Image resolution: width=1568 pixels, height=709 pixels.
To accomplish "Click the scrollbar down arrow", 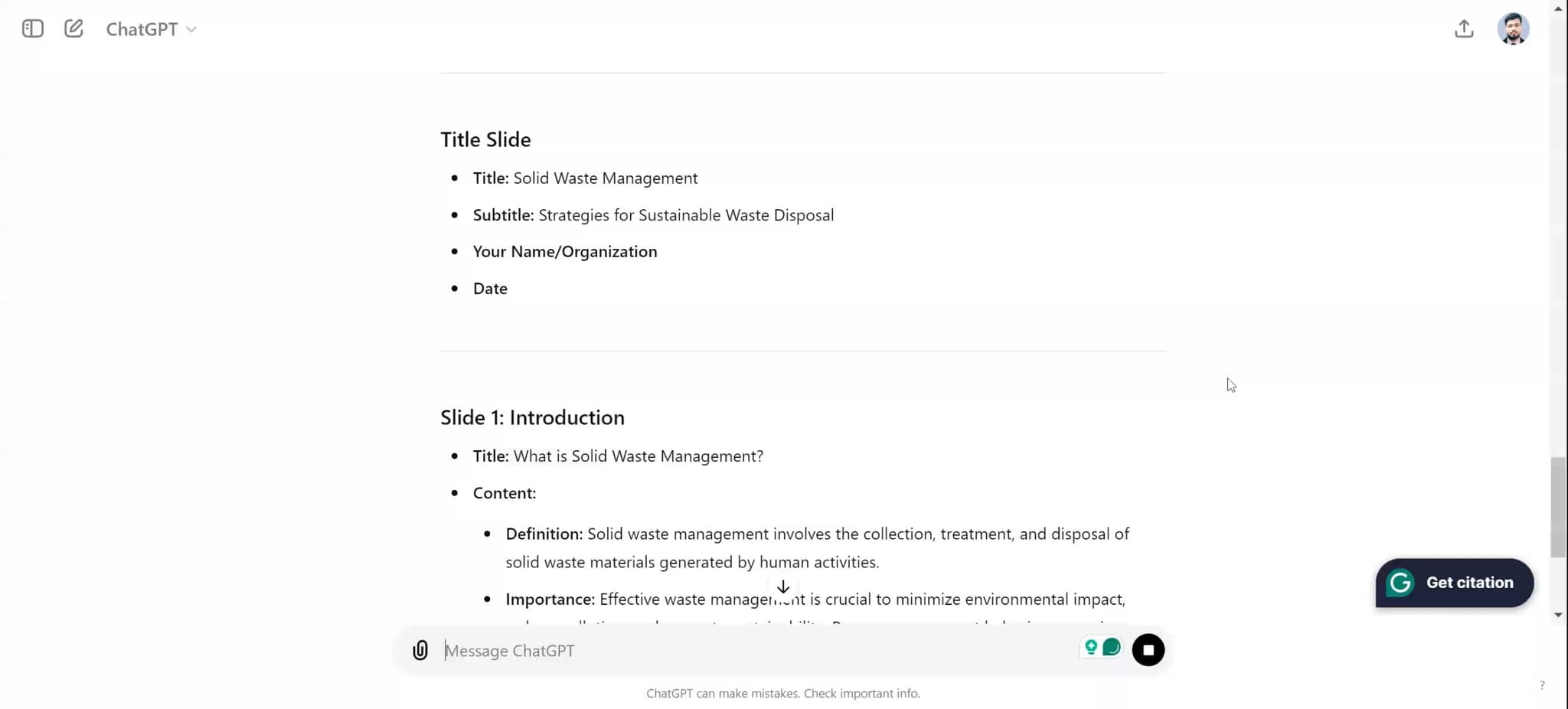I will (x=1558, y=615).
